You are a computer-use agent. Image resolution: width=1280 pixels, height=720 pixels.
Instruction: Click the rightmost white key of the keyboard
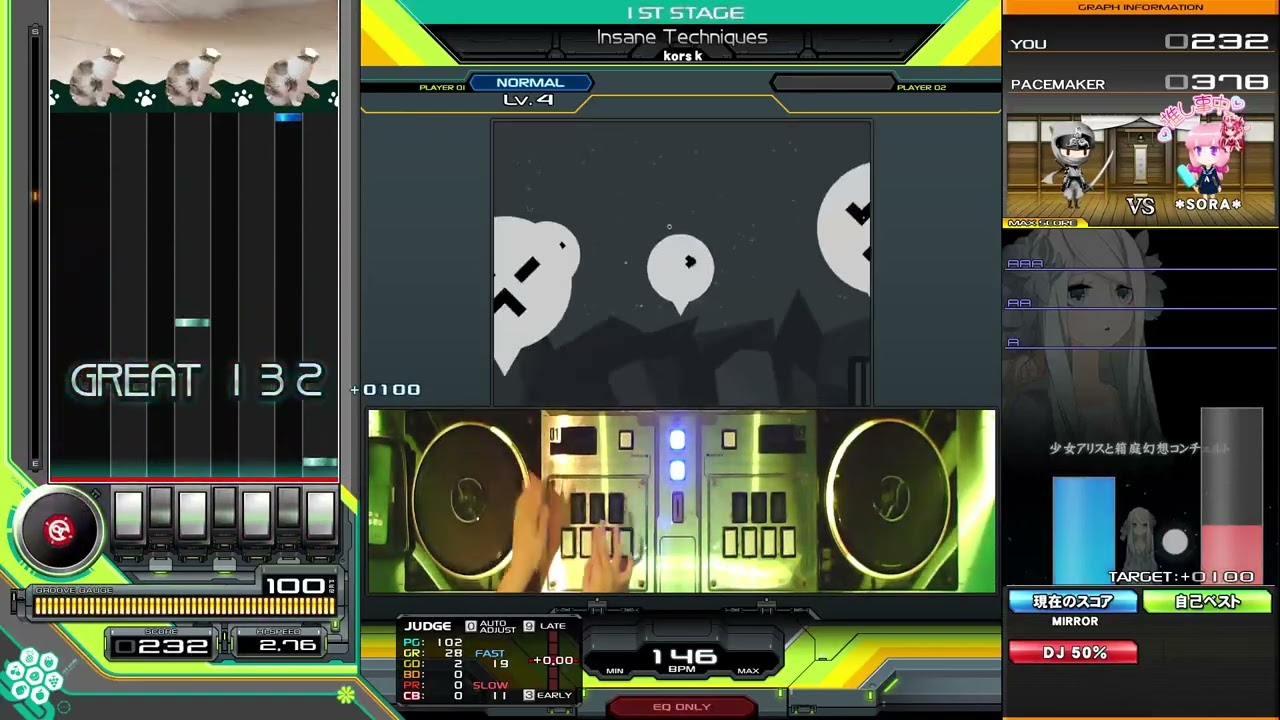pyautogui.click(x=321, y=515)
